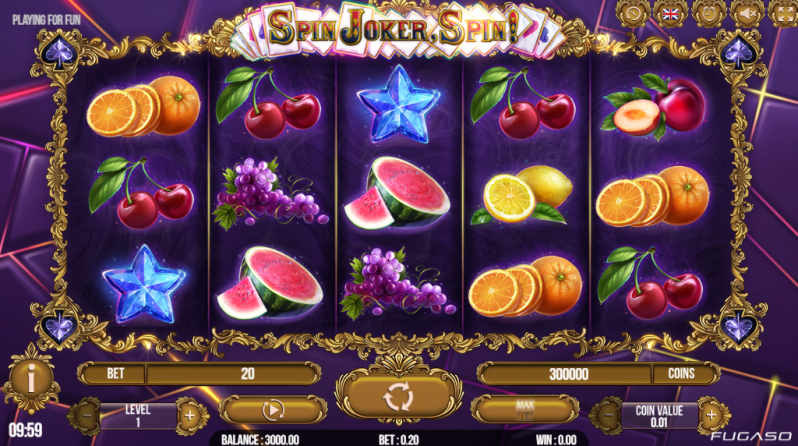
Task: Decrease the coin value with minus
Action: point(609,415)
